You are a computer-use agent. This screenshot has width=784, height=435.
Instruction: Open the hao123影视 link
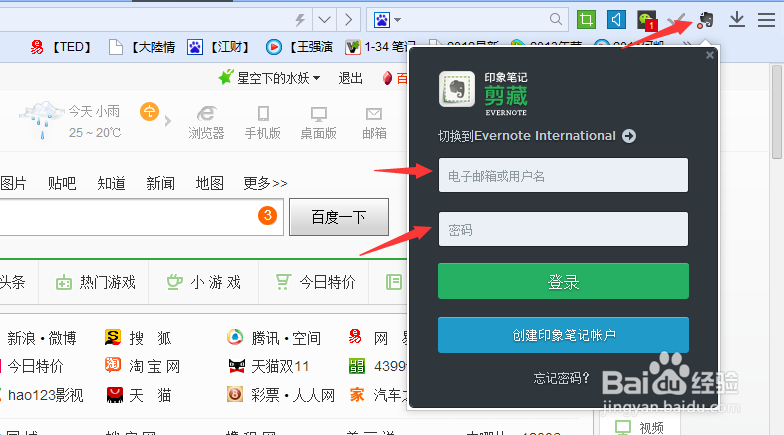tap(45, 396)
